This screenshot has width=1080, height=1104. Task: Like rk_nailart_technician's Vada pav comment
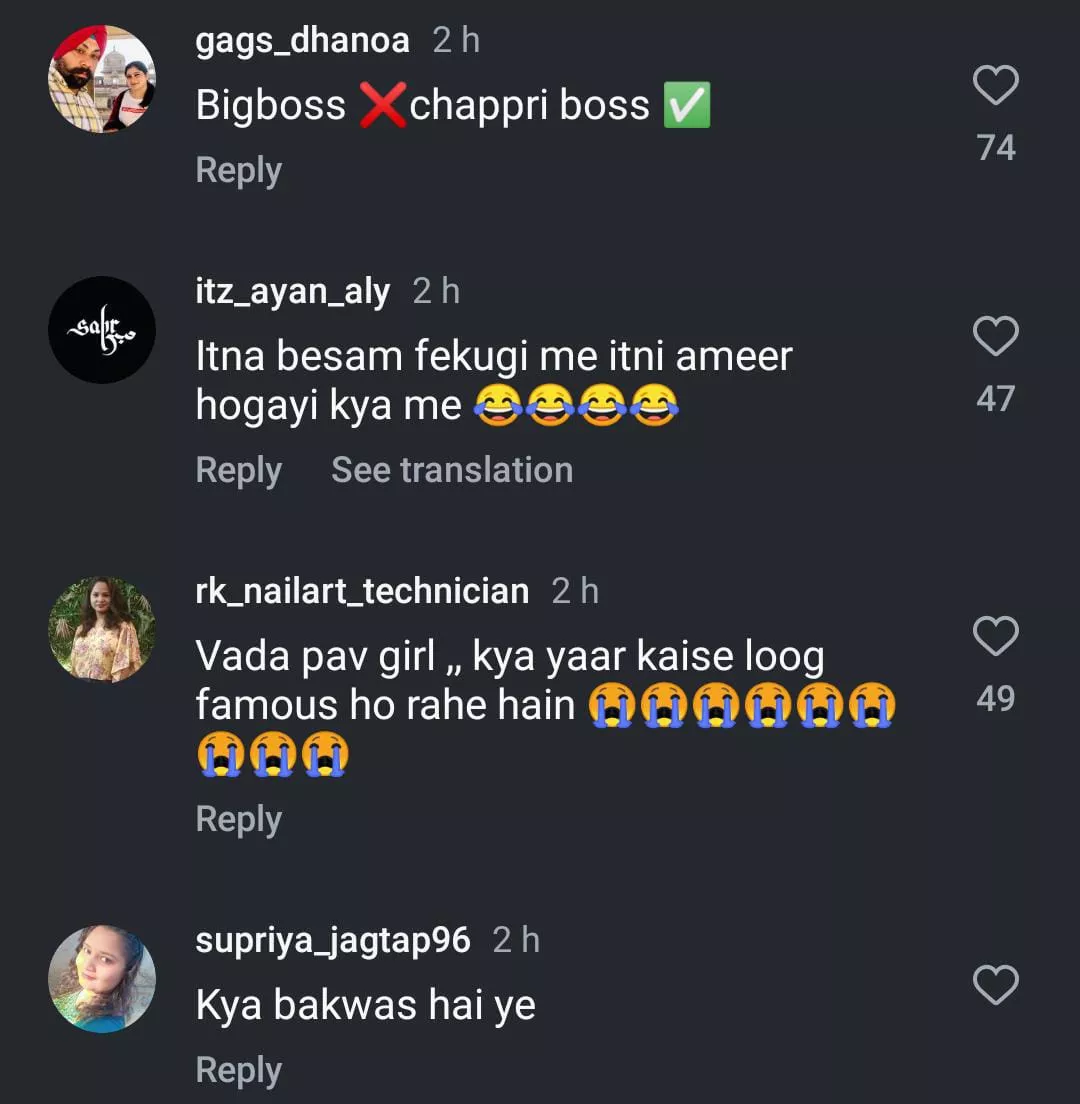tap(996, 636)
